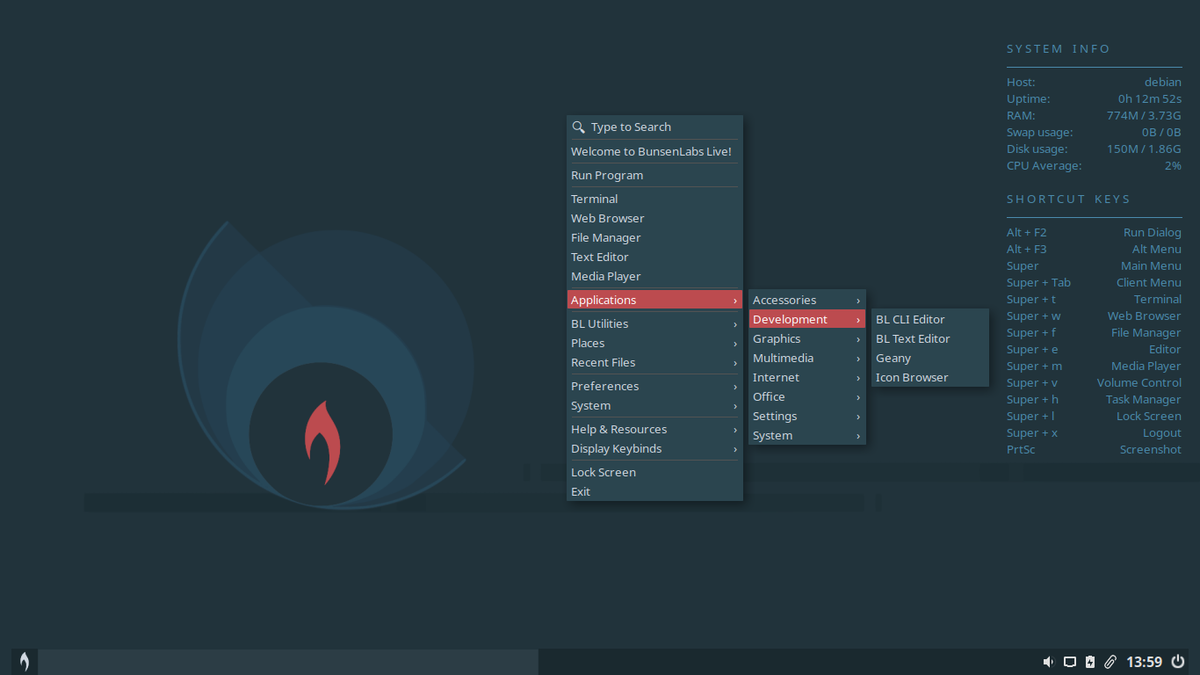Expand the Internet category
Screen dimensions: 1200x675
pyautogui.click(x=807, y=378)
